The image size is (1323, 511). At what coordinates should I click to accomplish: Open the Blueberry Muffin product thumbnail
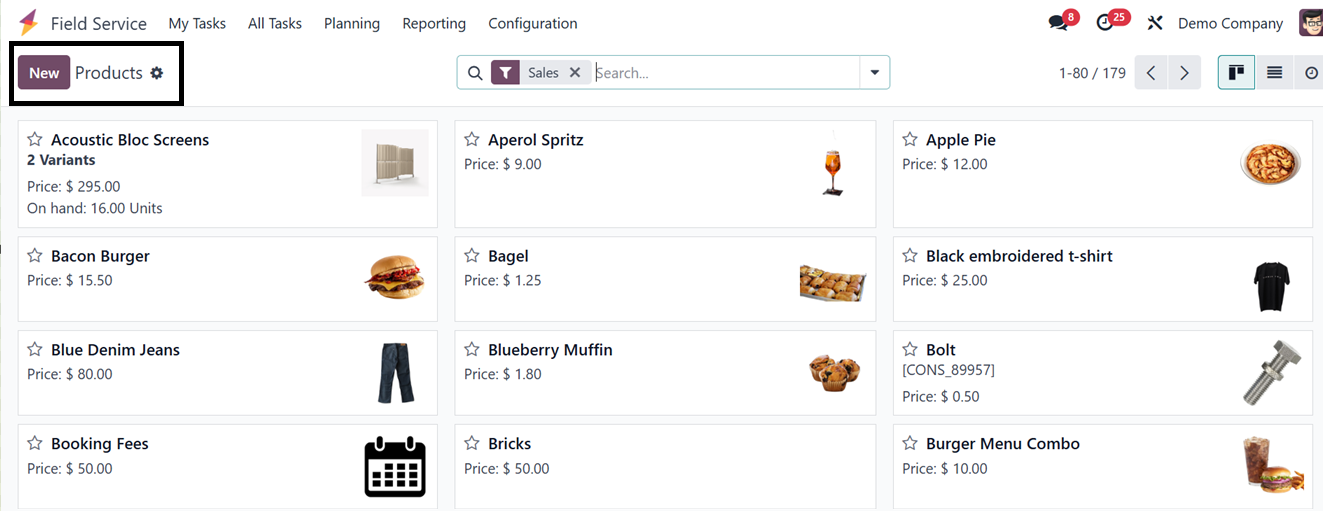[834, 372]
